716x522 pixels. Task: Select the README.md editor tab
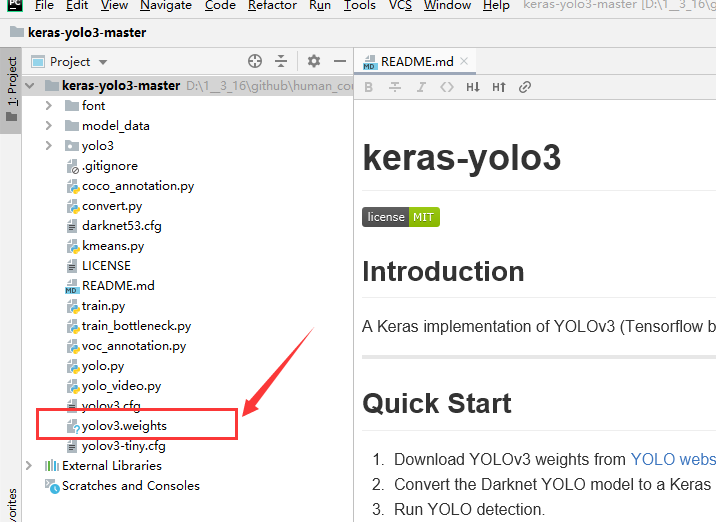point(415,61)
